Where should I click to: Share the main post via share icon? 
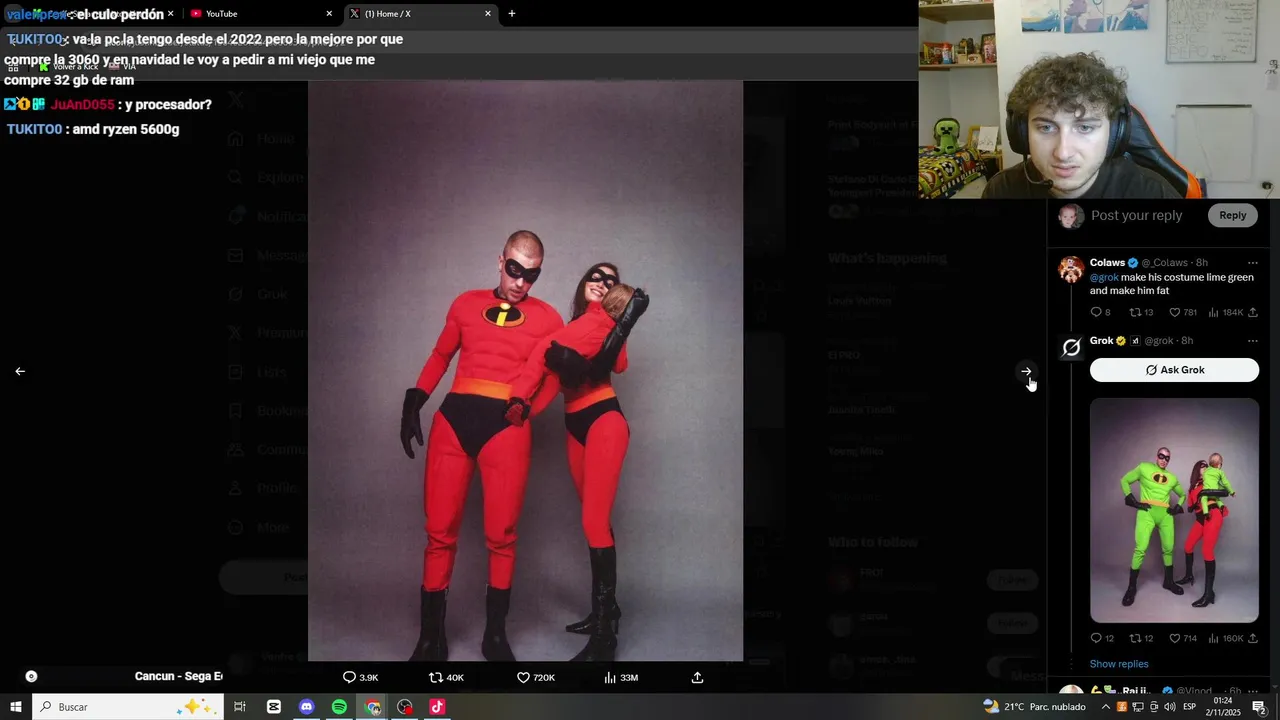click(697, 677)
